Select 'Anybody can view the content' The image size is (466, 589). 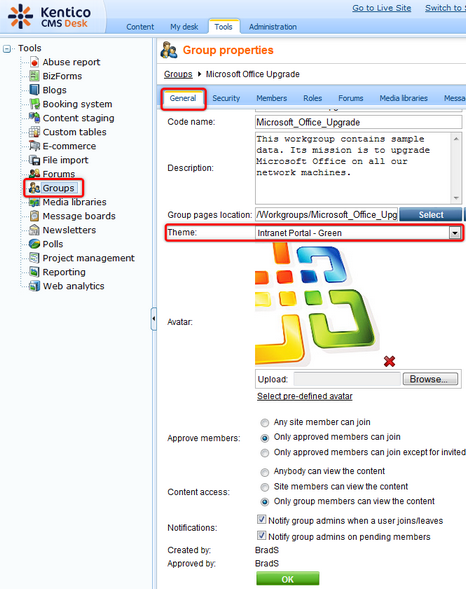click(265, 472)
